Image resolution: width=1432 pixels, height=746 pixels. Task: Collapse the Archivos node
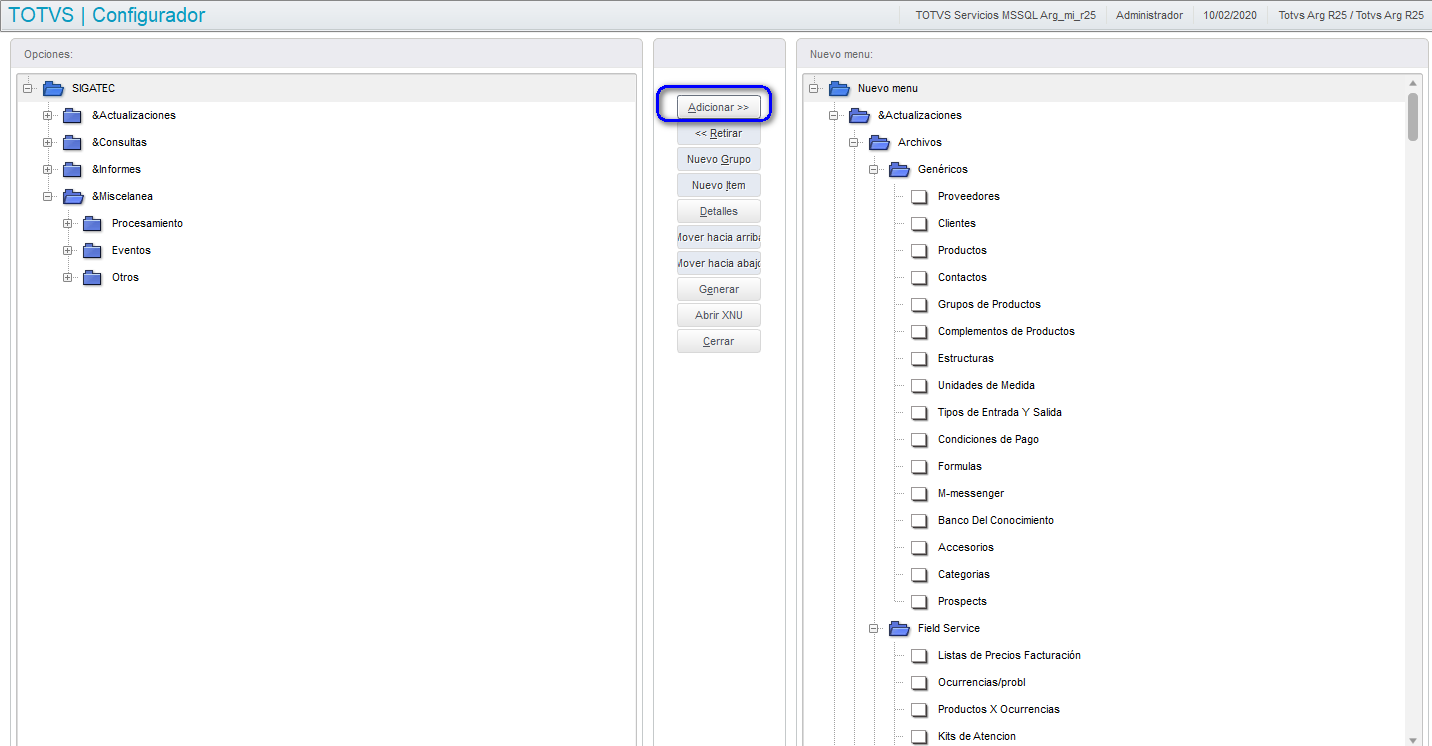(854, 143)
